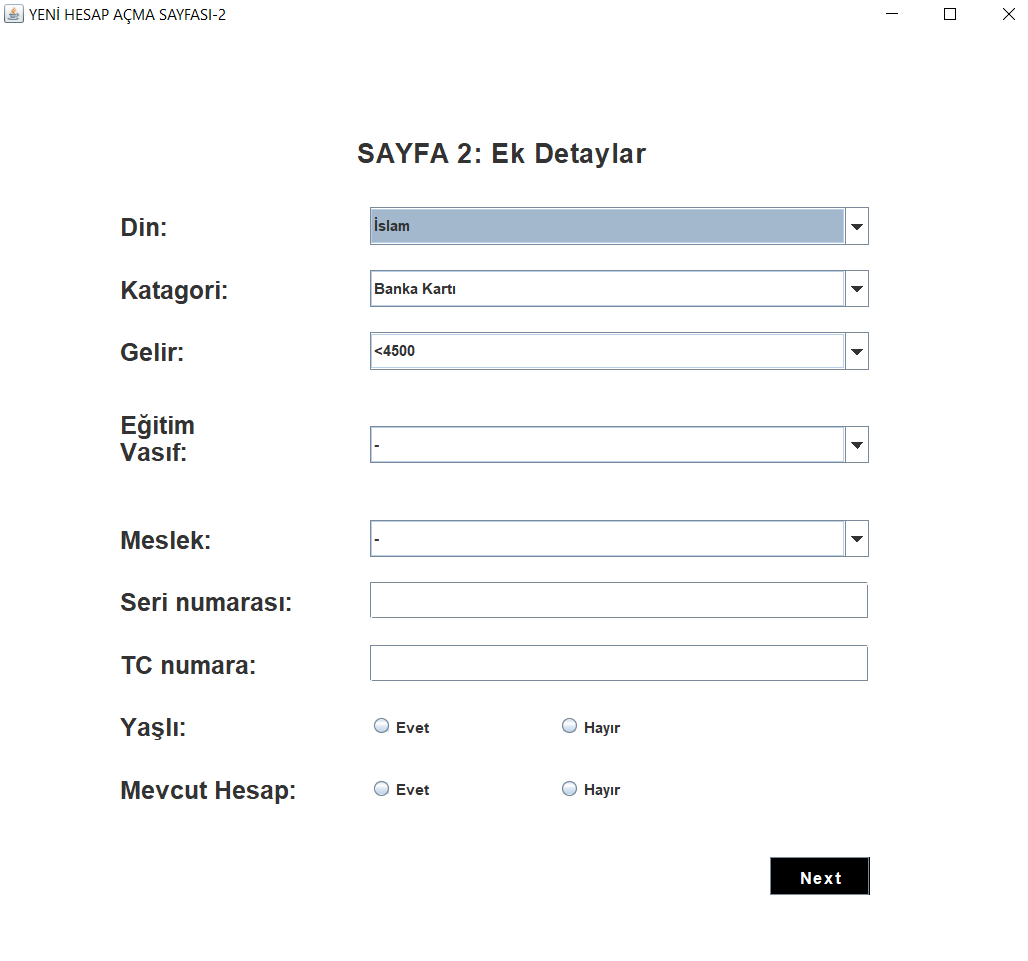Minimize the Yeni Hesap Açma window
Image resolution: width=1028 pixels, height=961 pixels.
click(x=892, y=14)
